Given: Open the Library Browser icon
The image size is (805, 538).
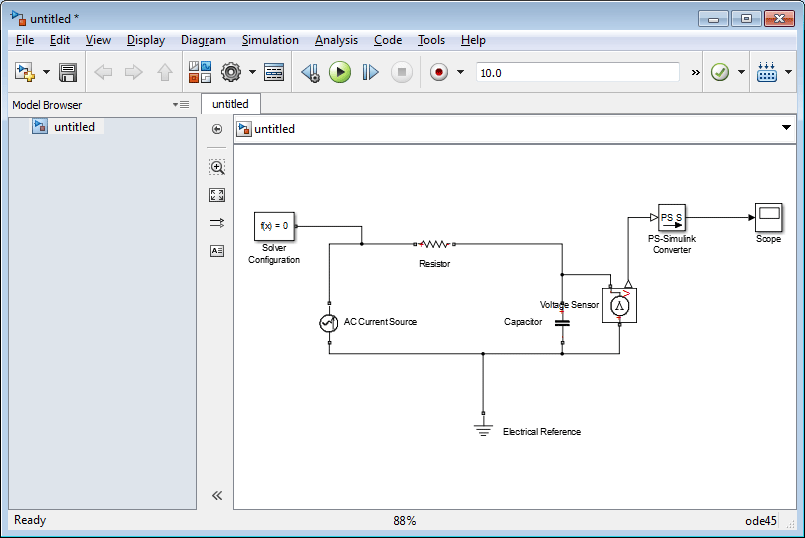Looking at the screenshot, I should 200,72.
